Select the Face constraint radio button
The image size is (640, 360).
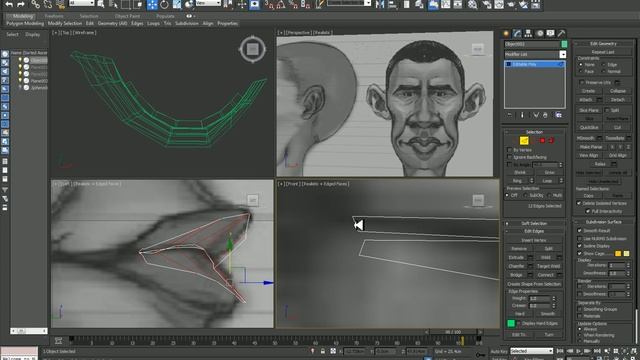tap(581, 71)
